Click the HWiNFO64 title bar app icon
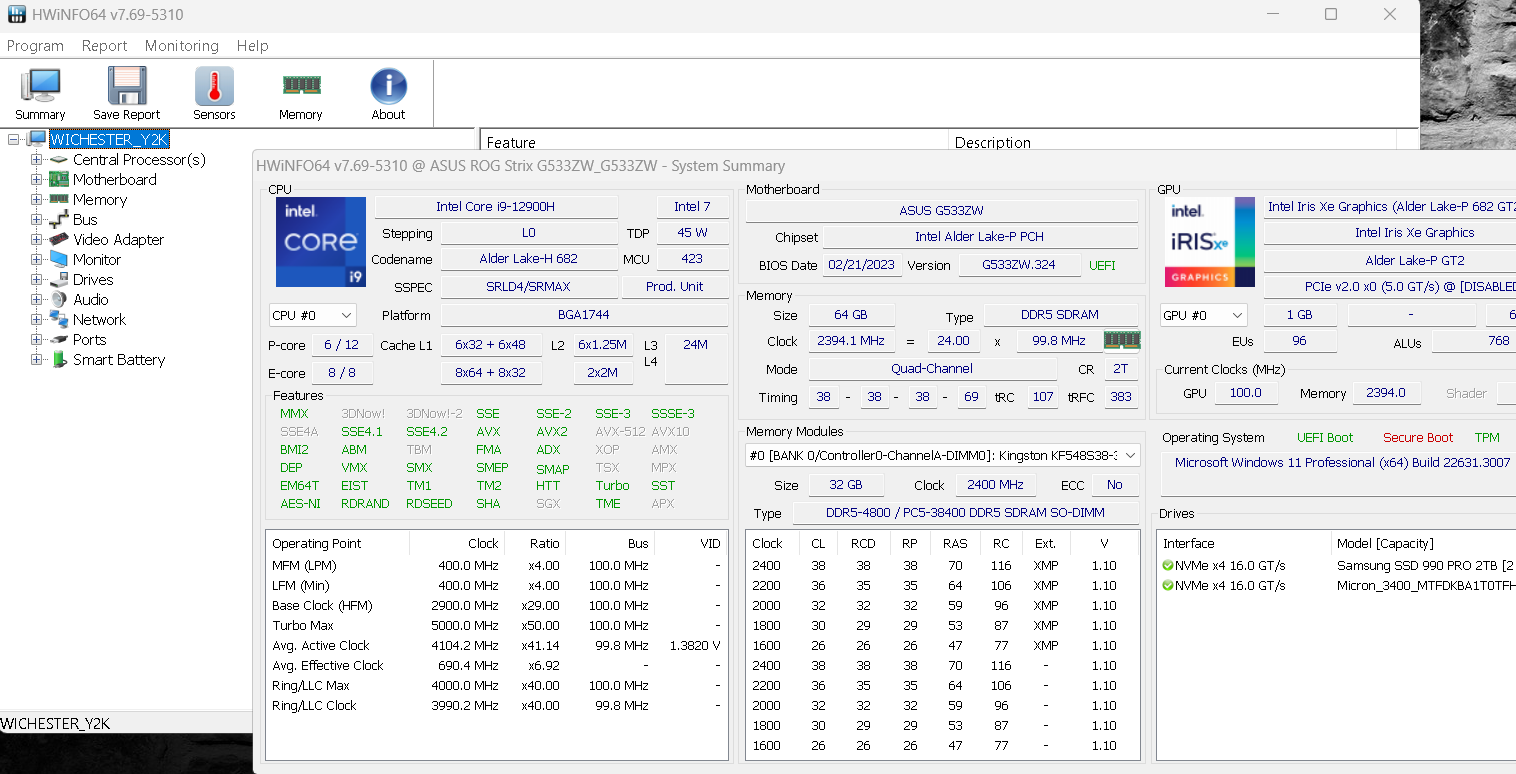This screenshot has height=774, width=1516. tap(17, 15)
